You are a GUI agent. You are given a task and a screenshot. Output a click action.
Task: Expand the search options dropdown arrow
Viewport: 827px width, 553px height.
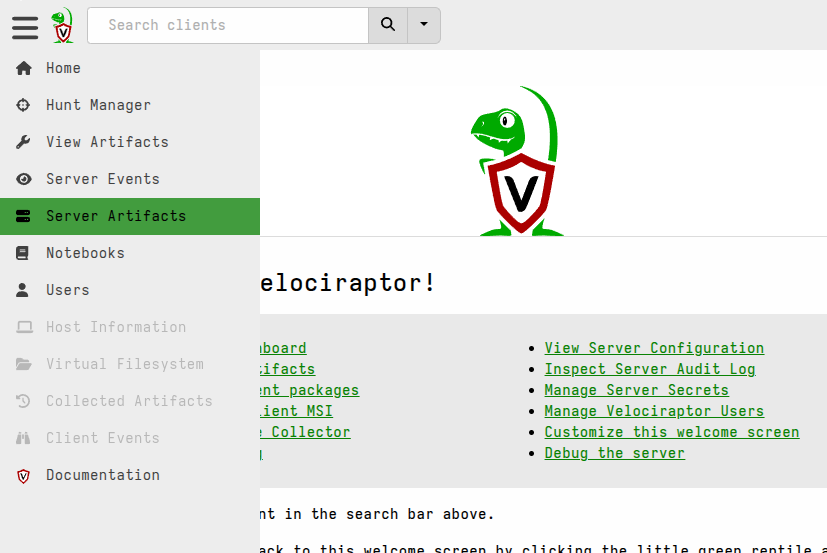pyautogui.click(x=424, y=25)
